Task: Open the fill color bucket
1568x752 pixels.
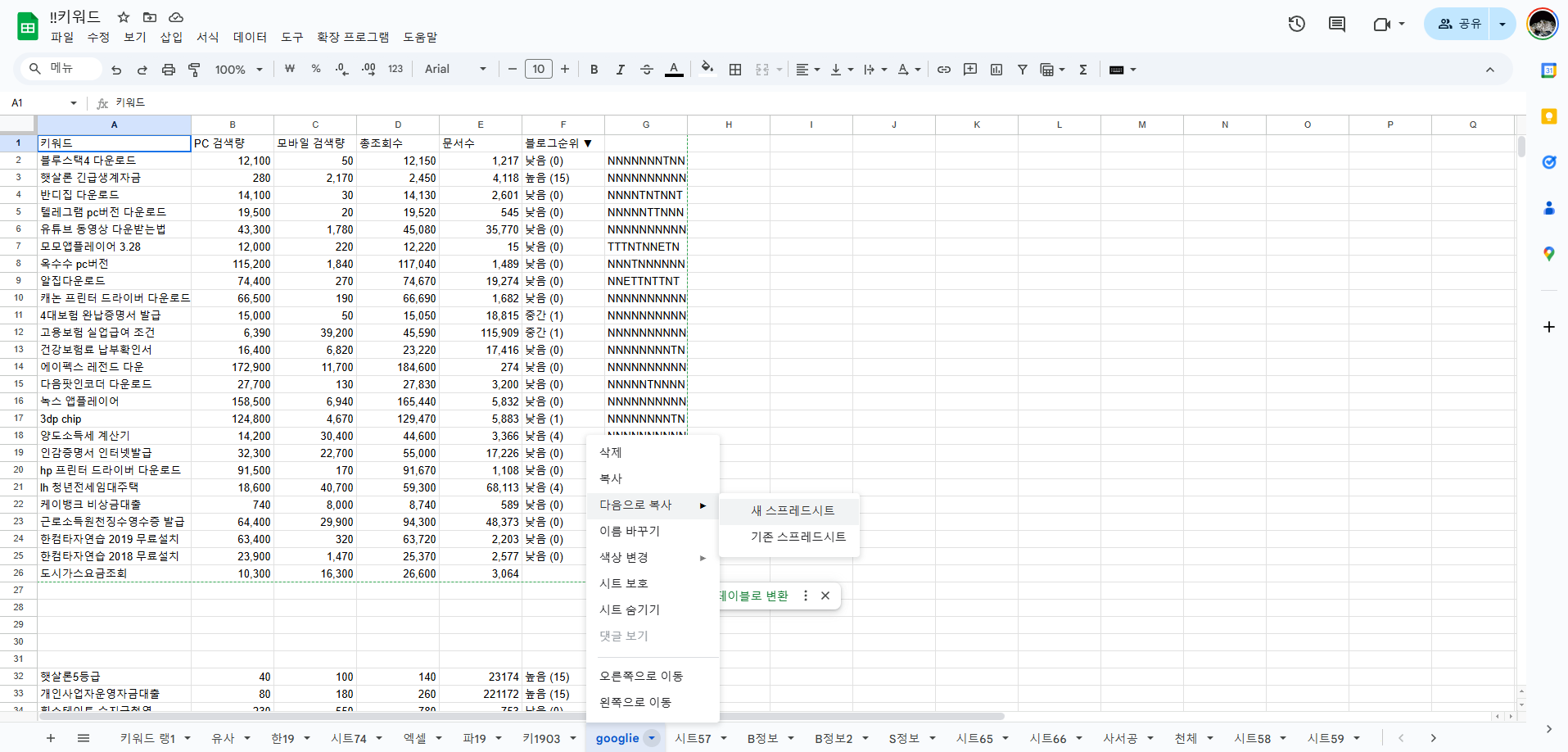Action: tap(707, 70)
